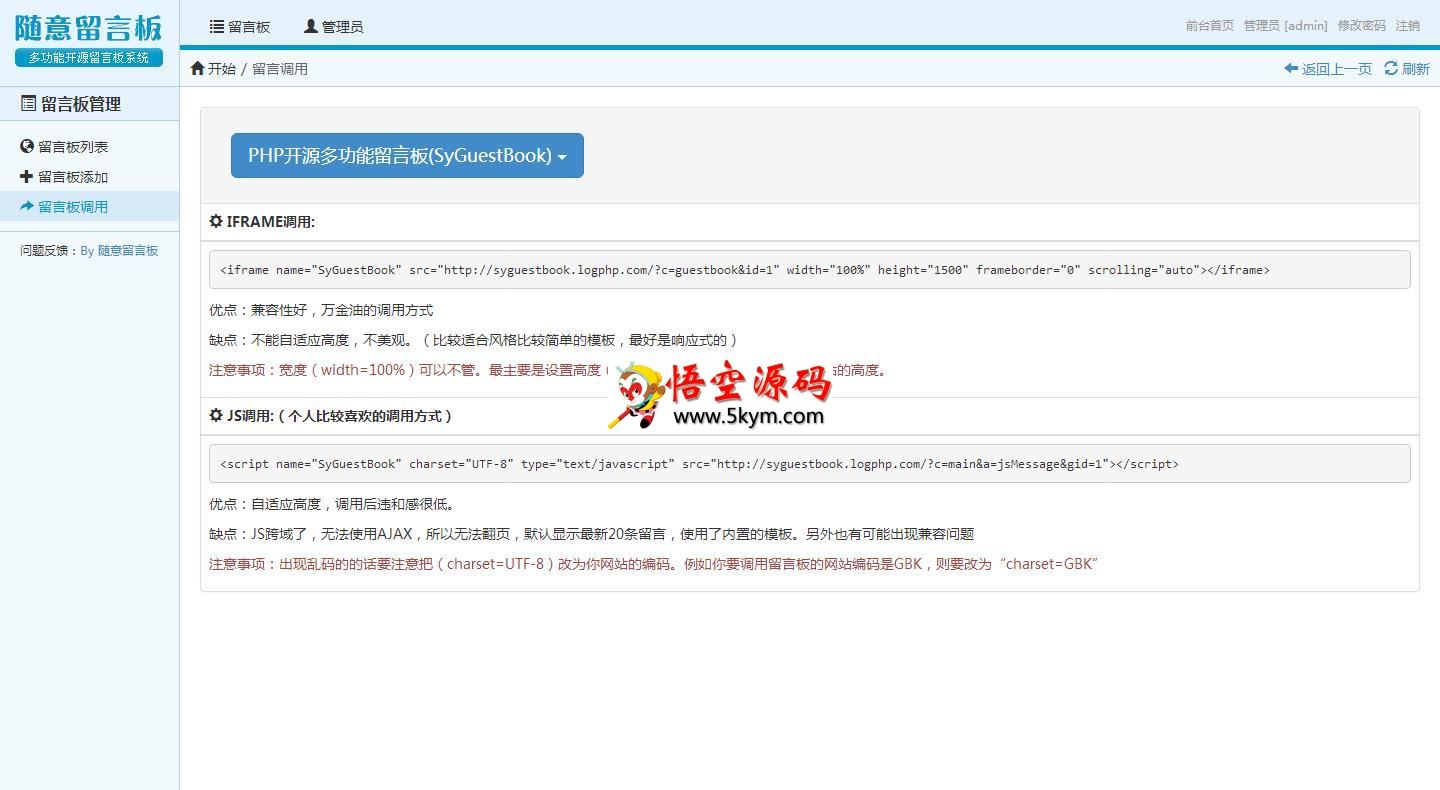Click the 优点：兼容性好 text line
1440x790 pixels.
coord(321,311)
